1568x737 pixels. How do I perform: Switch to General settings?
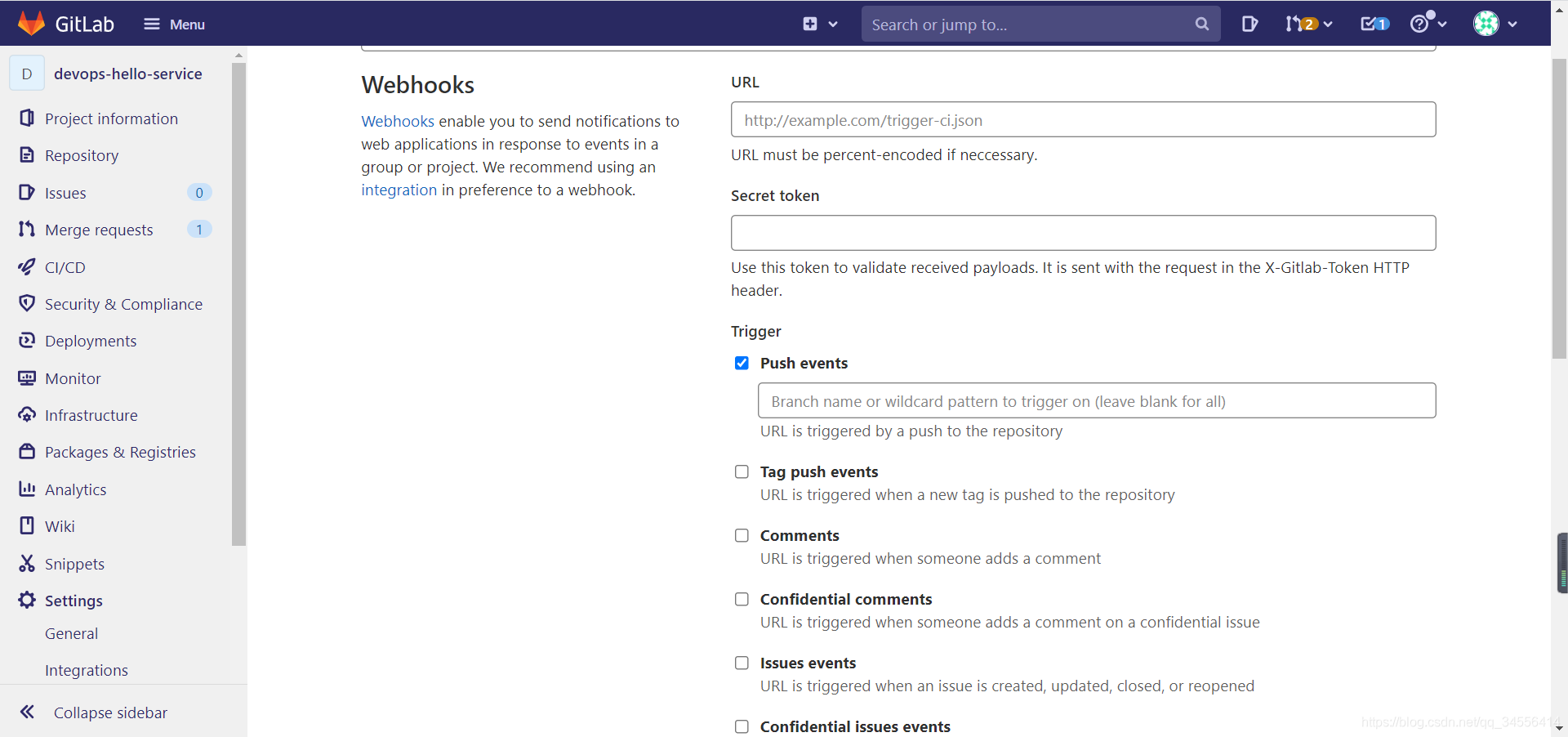pyautogui.click(x=71, y=633)
